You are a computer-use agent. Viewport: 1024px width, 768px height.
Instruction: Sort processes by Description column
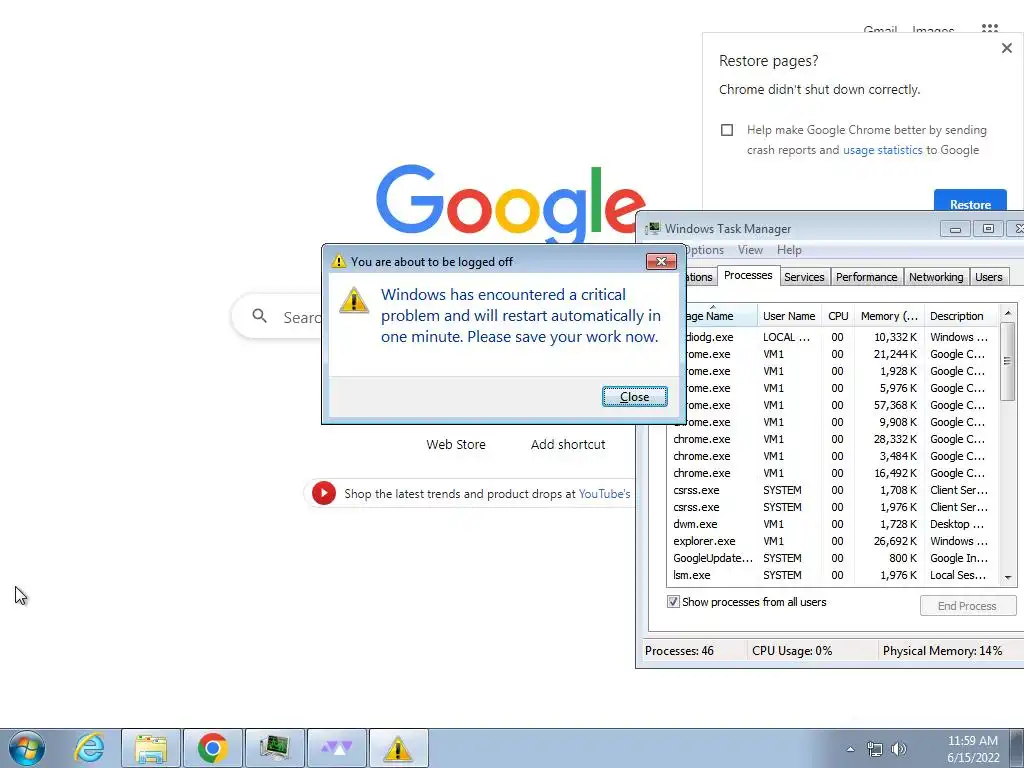(961, 316)
